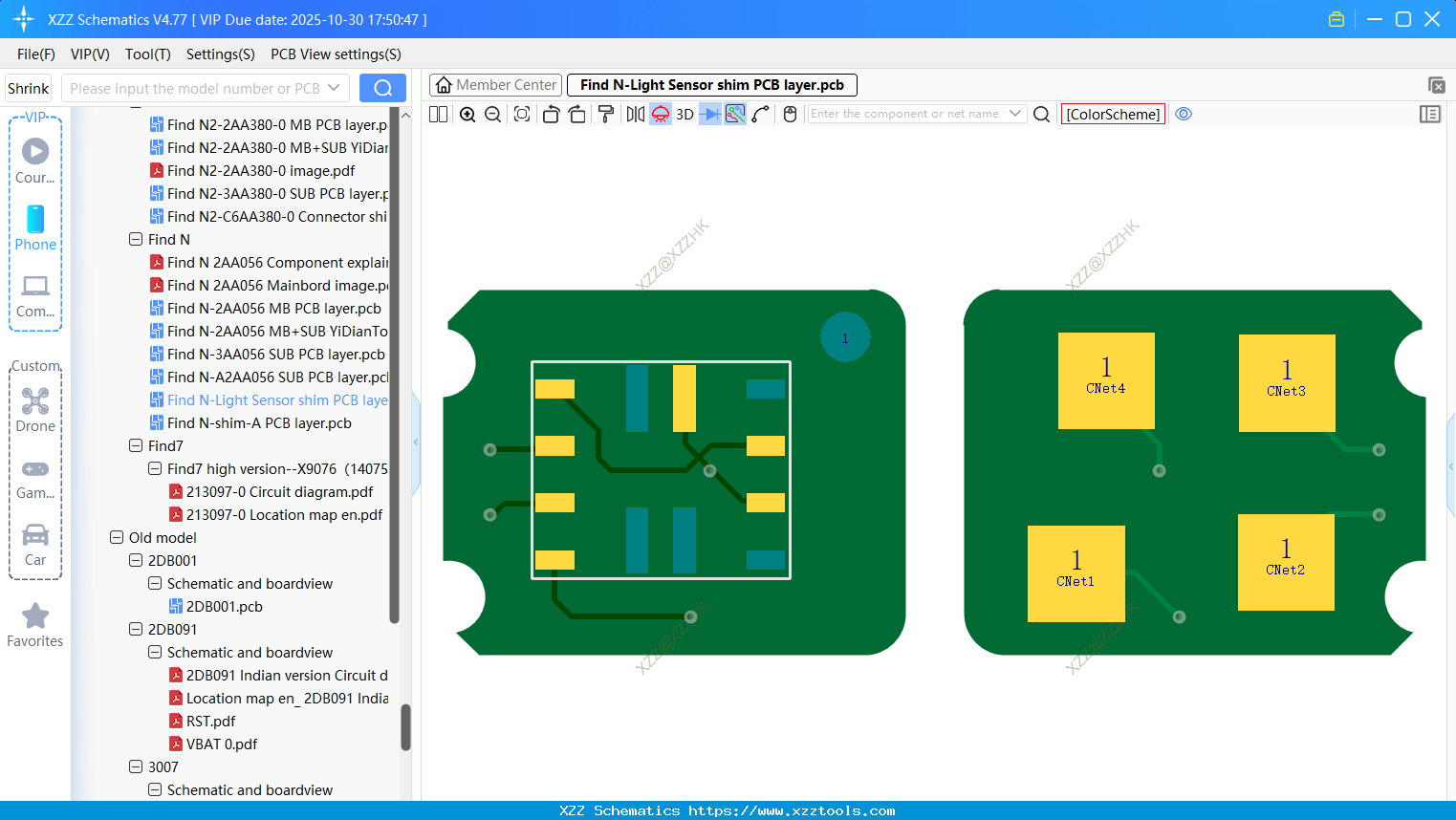
Task: Switch to PCB View settings menu
Action: point(335,54)
